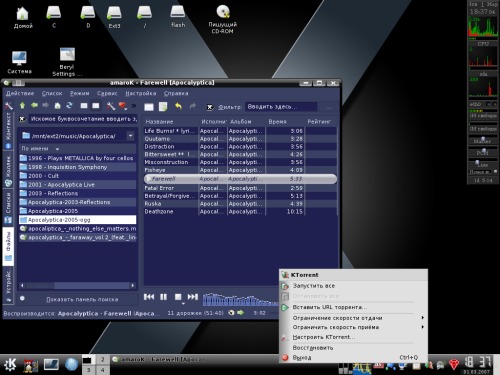Click the previous track button
Screen dimensions: 500x375
(x=149, y=297)
